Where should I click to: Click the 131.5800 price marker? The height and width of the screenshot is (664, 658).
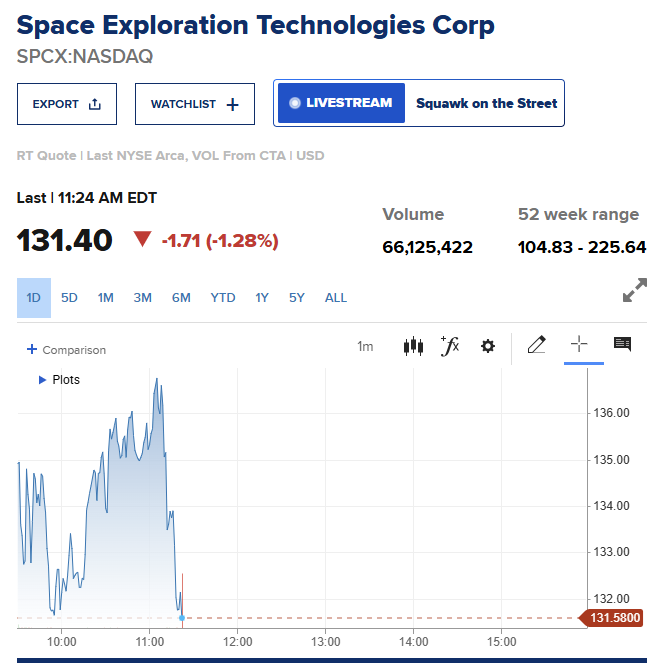click(x=611, y=618)
